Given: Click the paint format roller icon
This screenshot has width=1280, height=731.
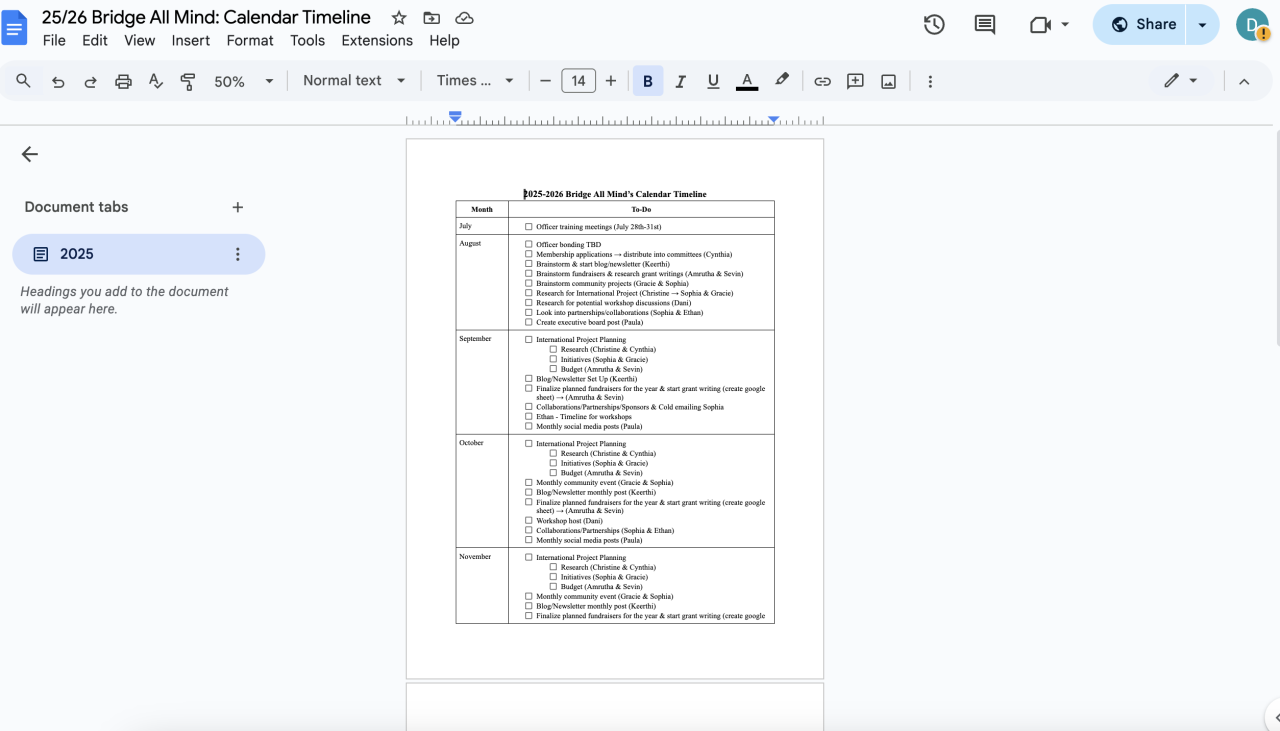Looking at the screenshot, I should [188, 82].
